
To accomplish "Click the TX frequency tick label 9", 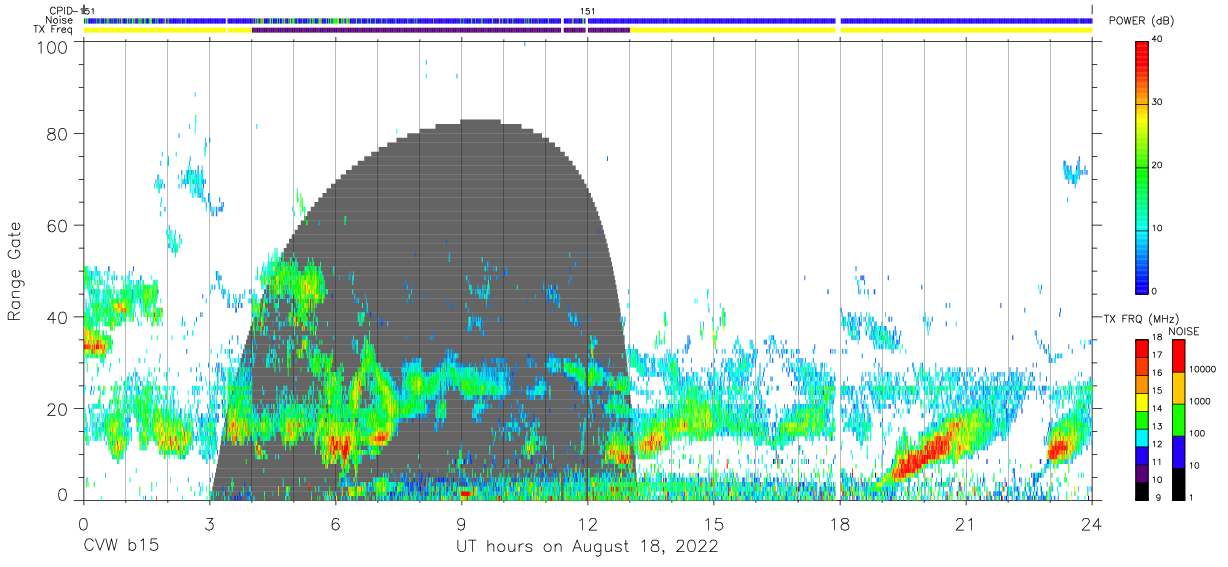I will (1156, 497).
